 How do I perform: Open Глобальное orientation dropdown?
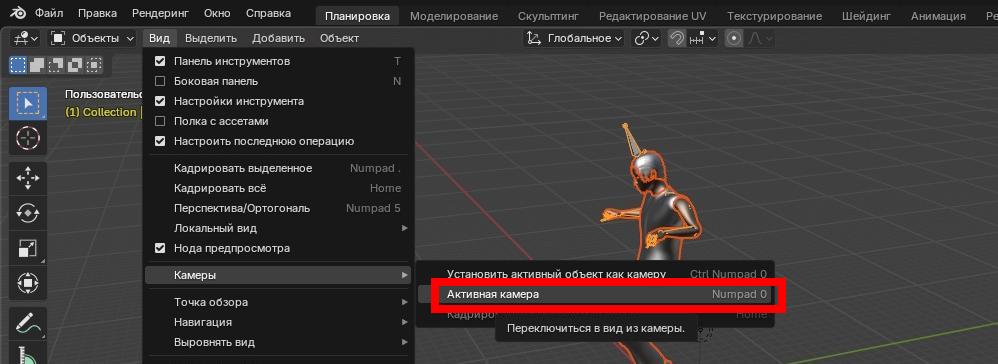pyautogui.click(x=575, y=39)
